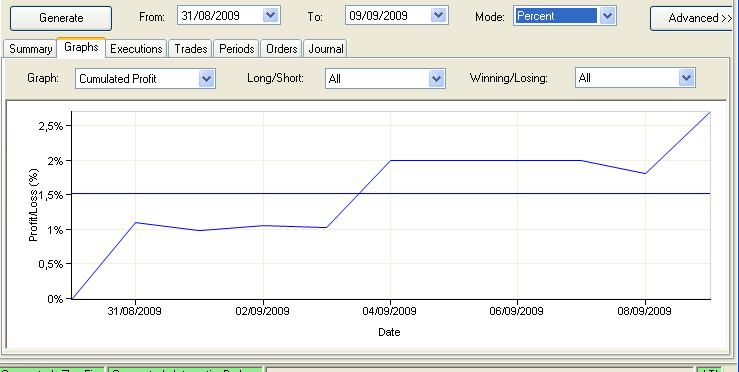
Task: Click the To date field 09/09/2009
Action: click(x=388, y=16)
